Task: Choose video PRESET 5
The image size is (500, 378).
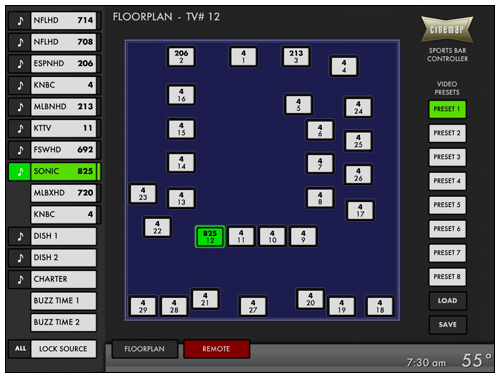Action: point(447,205)
